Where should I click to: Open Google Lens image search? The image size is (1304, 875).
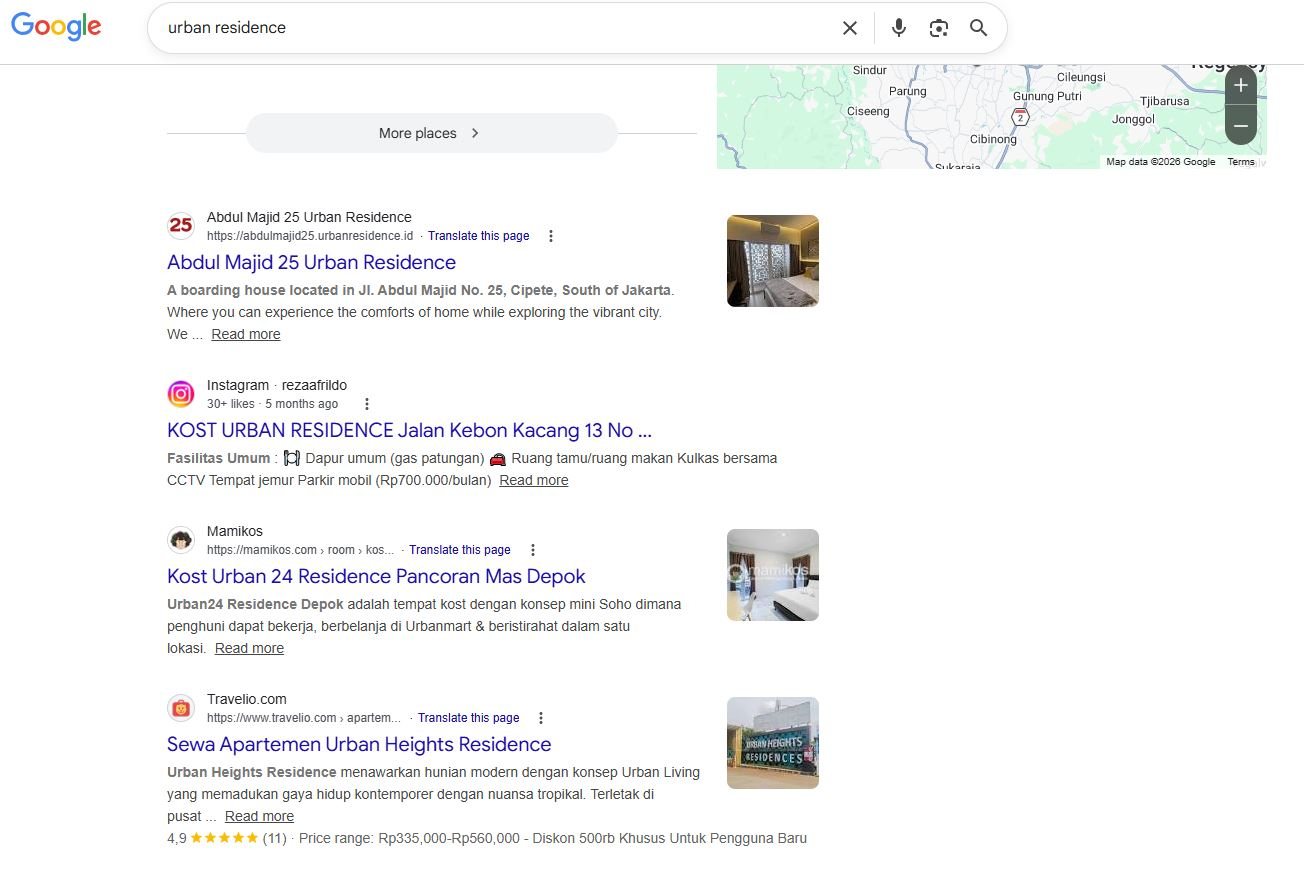(938, 28)
